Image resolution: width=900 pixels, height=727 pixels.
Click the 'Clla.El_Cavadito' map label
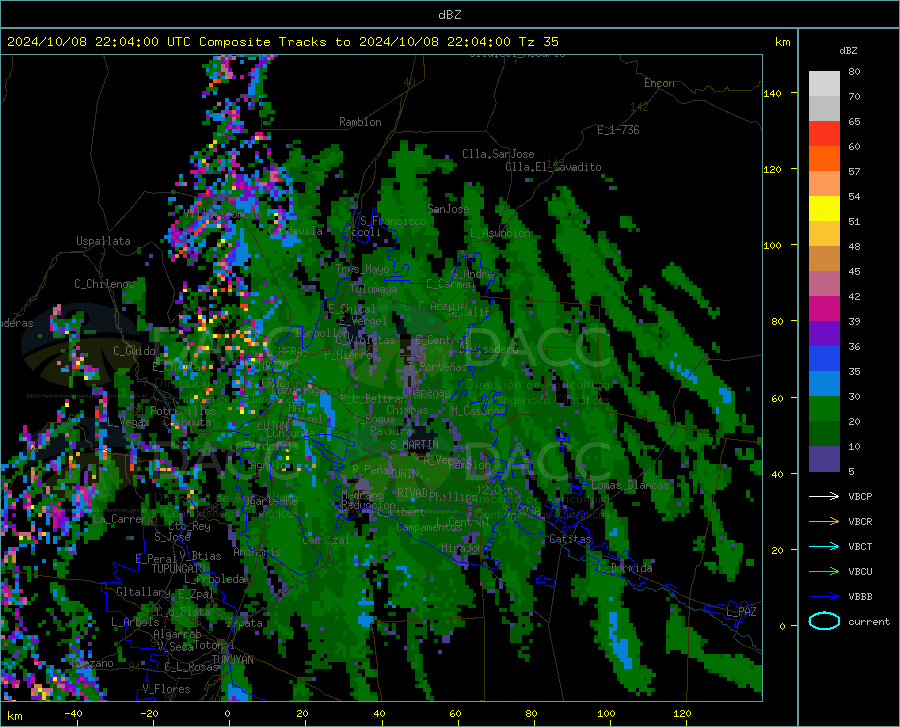point(553,167)
